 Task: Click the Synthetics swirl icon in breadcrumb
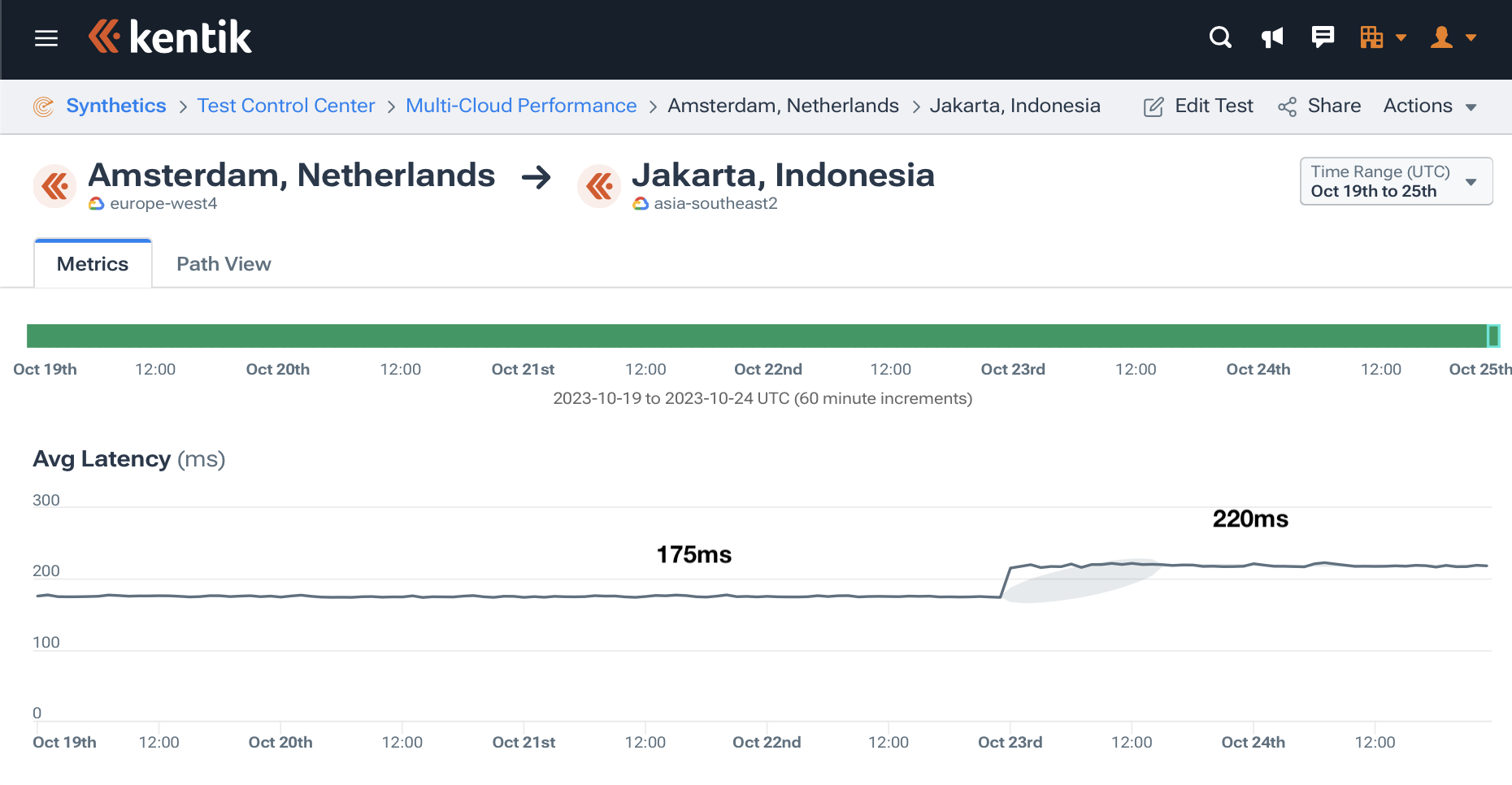point(44,106)
